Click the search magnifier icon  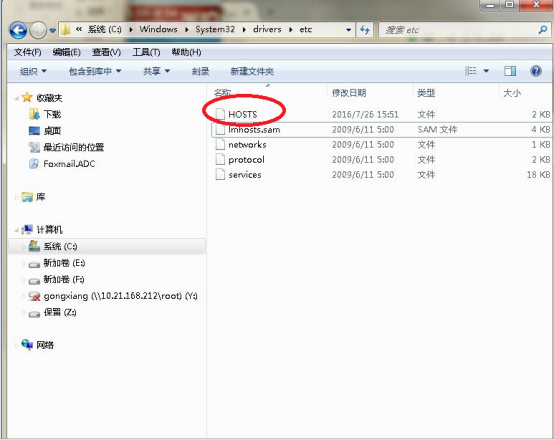pyautogui.click(x=543, y=30)
